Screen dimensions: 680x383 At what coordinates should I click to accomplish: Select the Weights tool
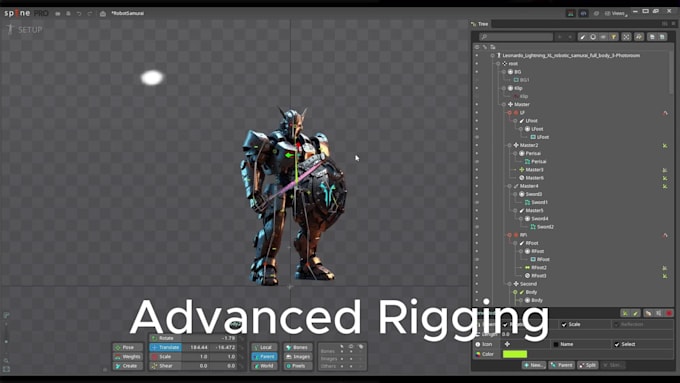pyautogui.click(x=128, y=357)
